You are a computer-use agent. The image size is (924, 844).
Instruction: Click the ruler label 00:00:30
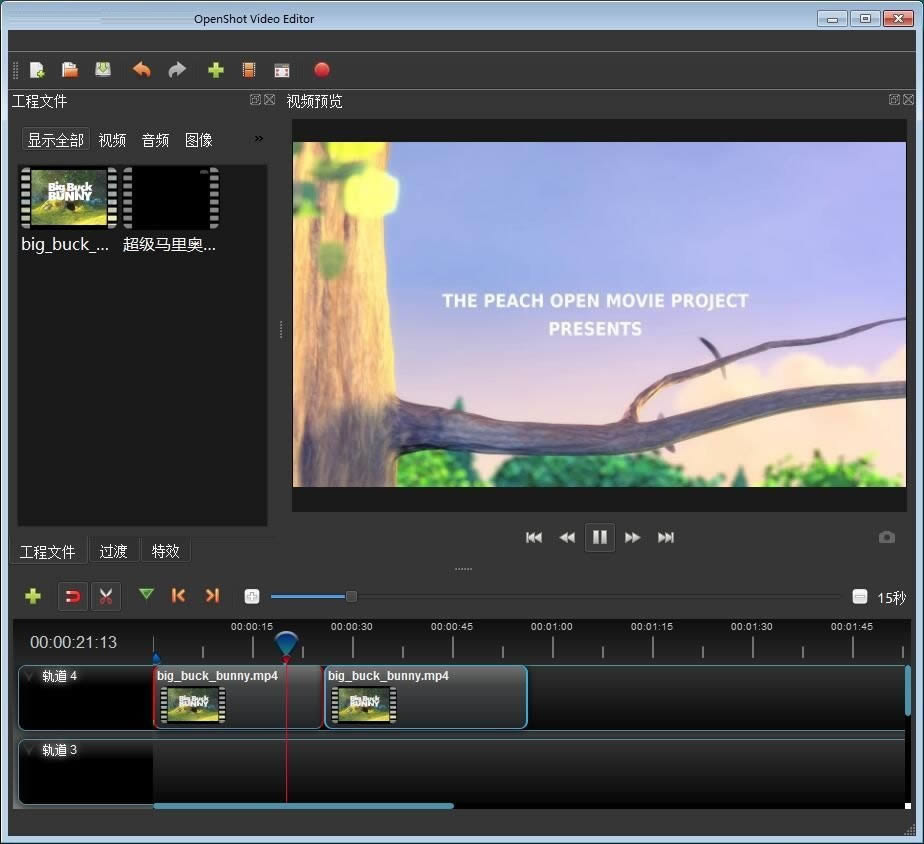(x=352, y=627)
